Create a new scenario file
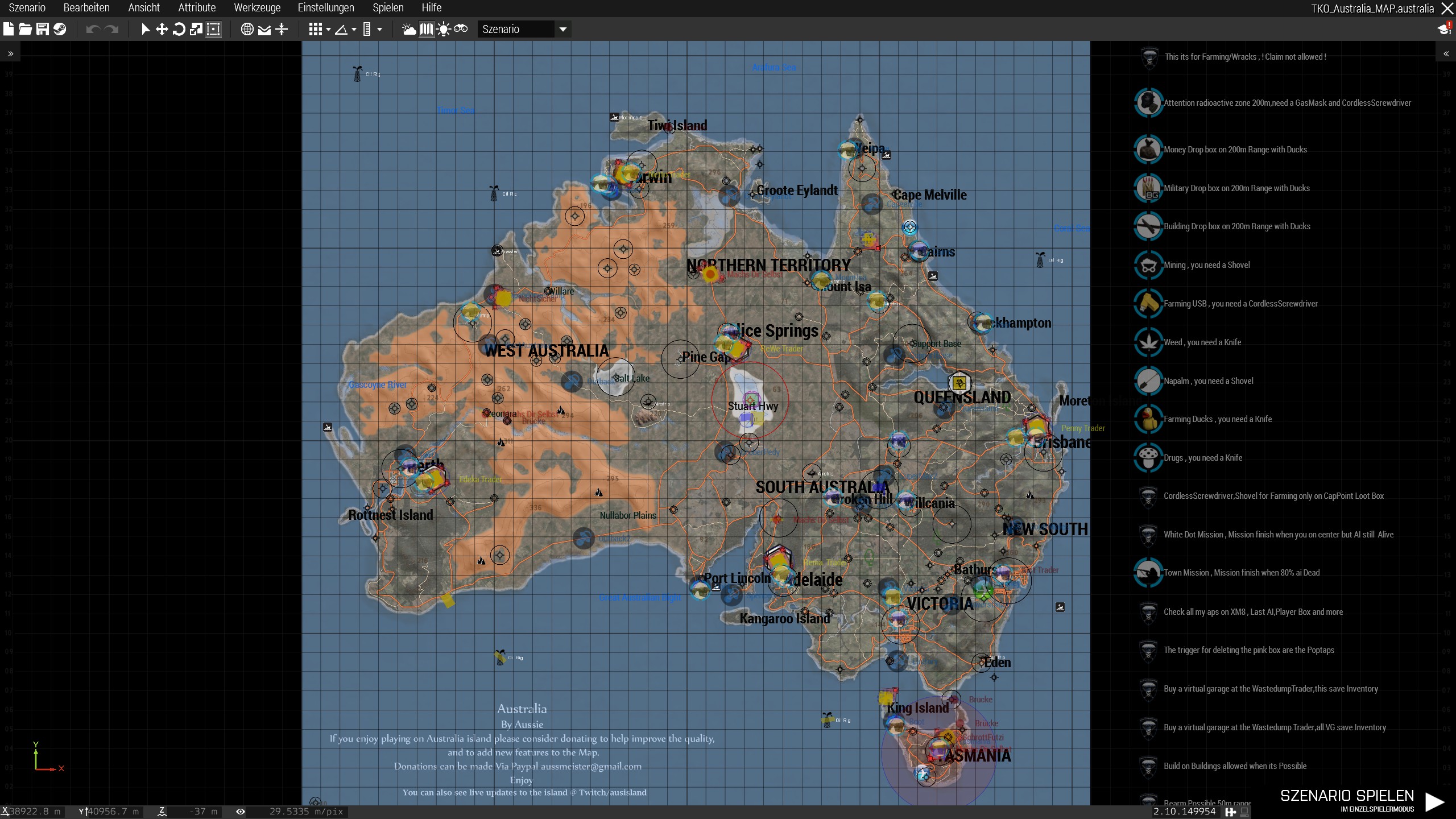The width and height of the screenshot is (1456, 819). click(x=9, y=29)
